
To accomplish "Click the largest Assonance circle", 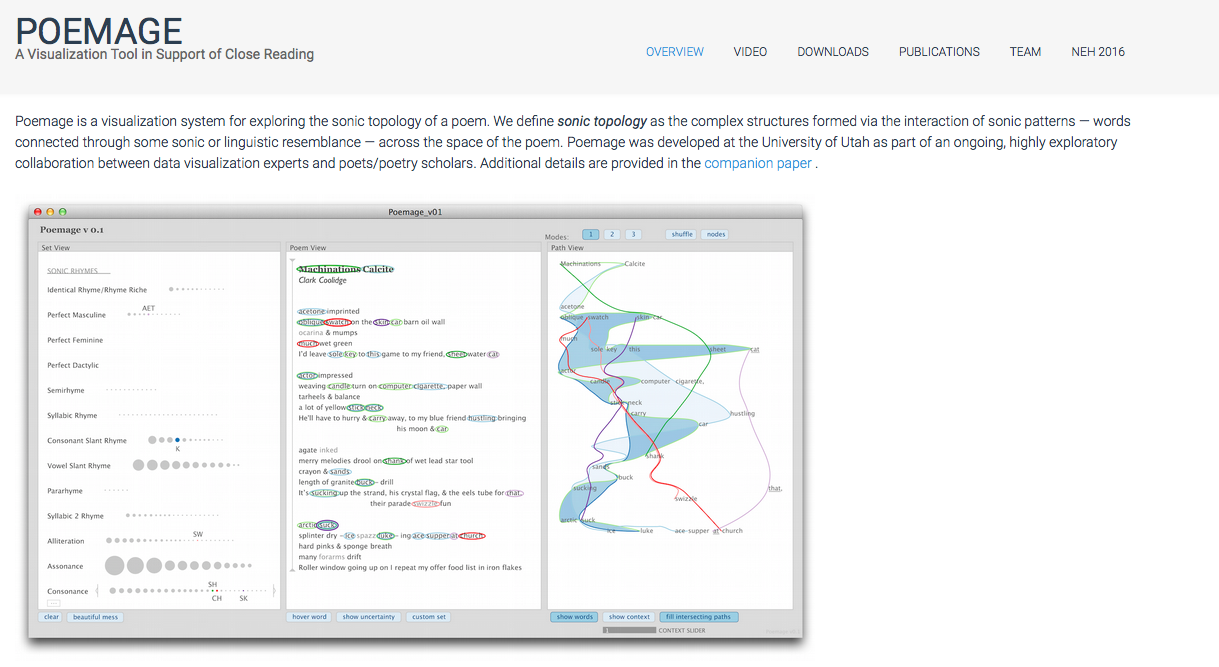I will (x=115, y=565).
